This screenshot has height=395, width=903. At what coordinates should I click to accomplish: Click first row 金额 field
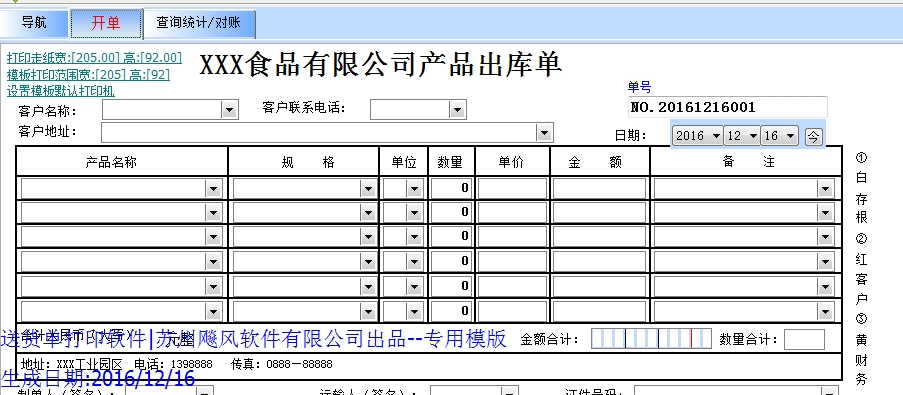pyautogui.click(x=600, y=188)
